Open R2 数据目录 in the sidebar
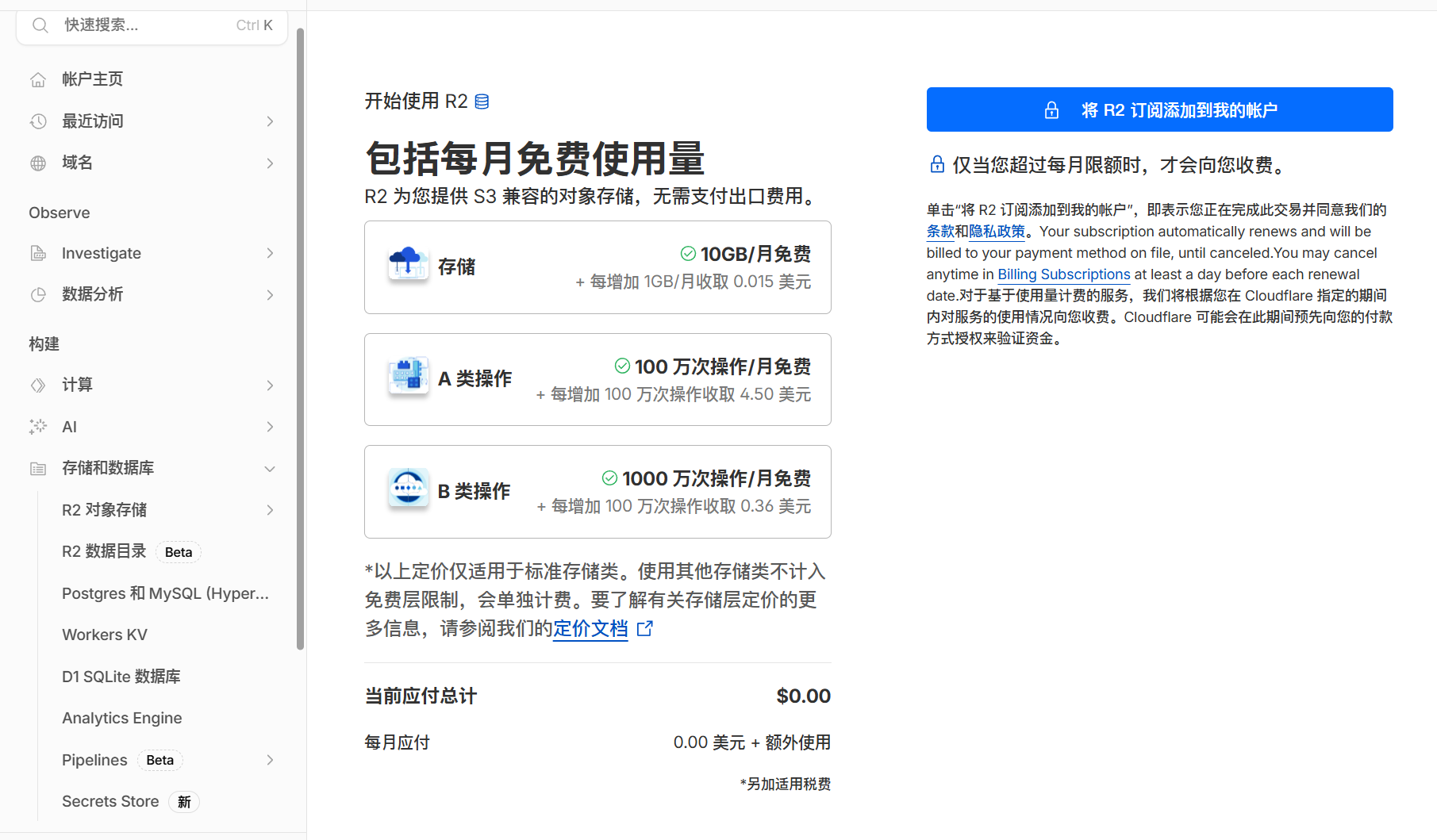The height and width of the screenshot is (840, 1437). pos(104,551)
